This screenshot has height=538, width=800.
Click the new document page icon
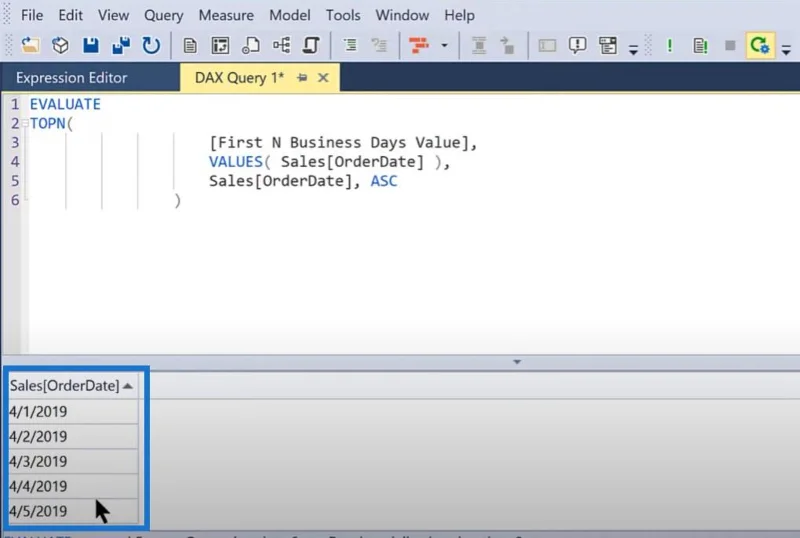(190, 46)
